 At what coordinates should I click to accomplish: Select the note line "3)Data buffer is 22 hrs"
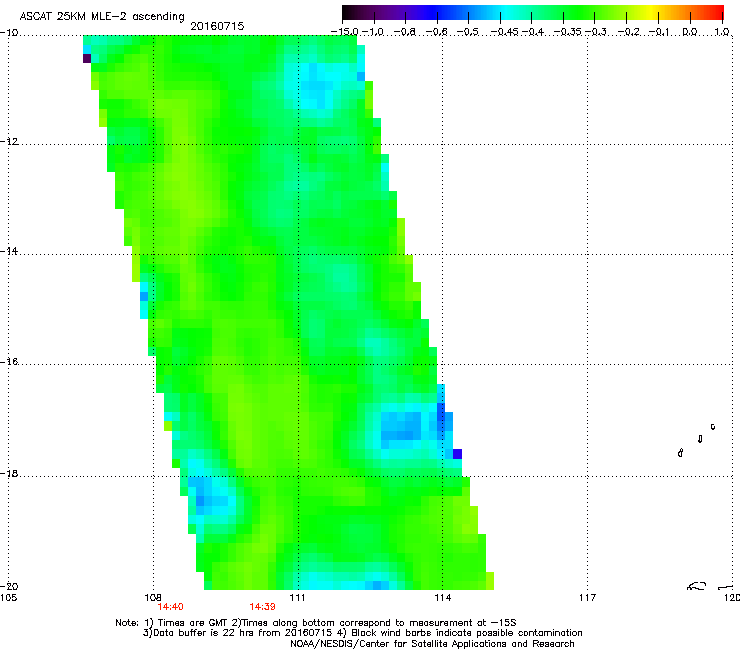point(362,633)
